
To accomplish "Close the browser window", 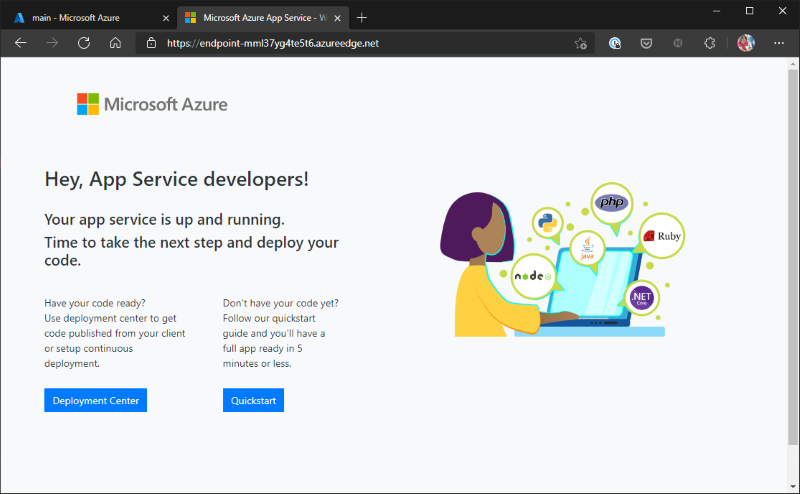I will [x=782, y=11].
